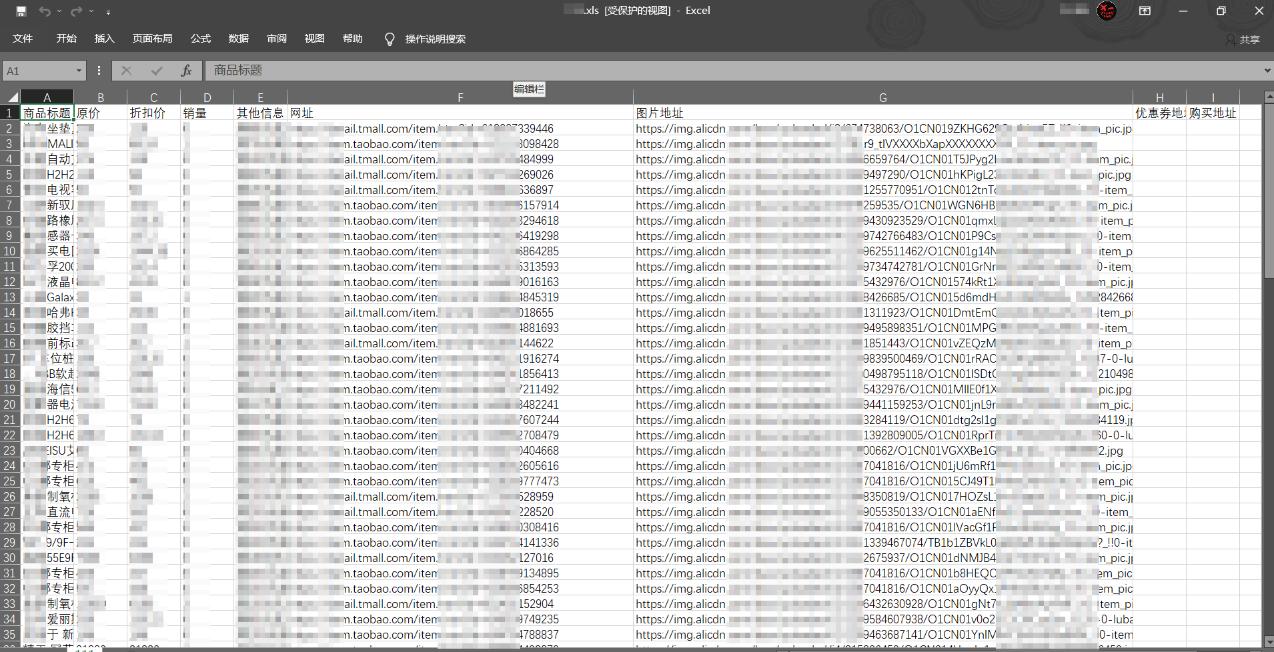1274x652 pixels.
Task: Click the user account avatar picture
Action: [1106, 11]
